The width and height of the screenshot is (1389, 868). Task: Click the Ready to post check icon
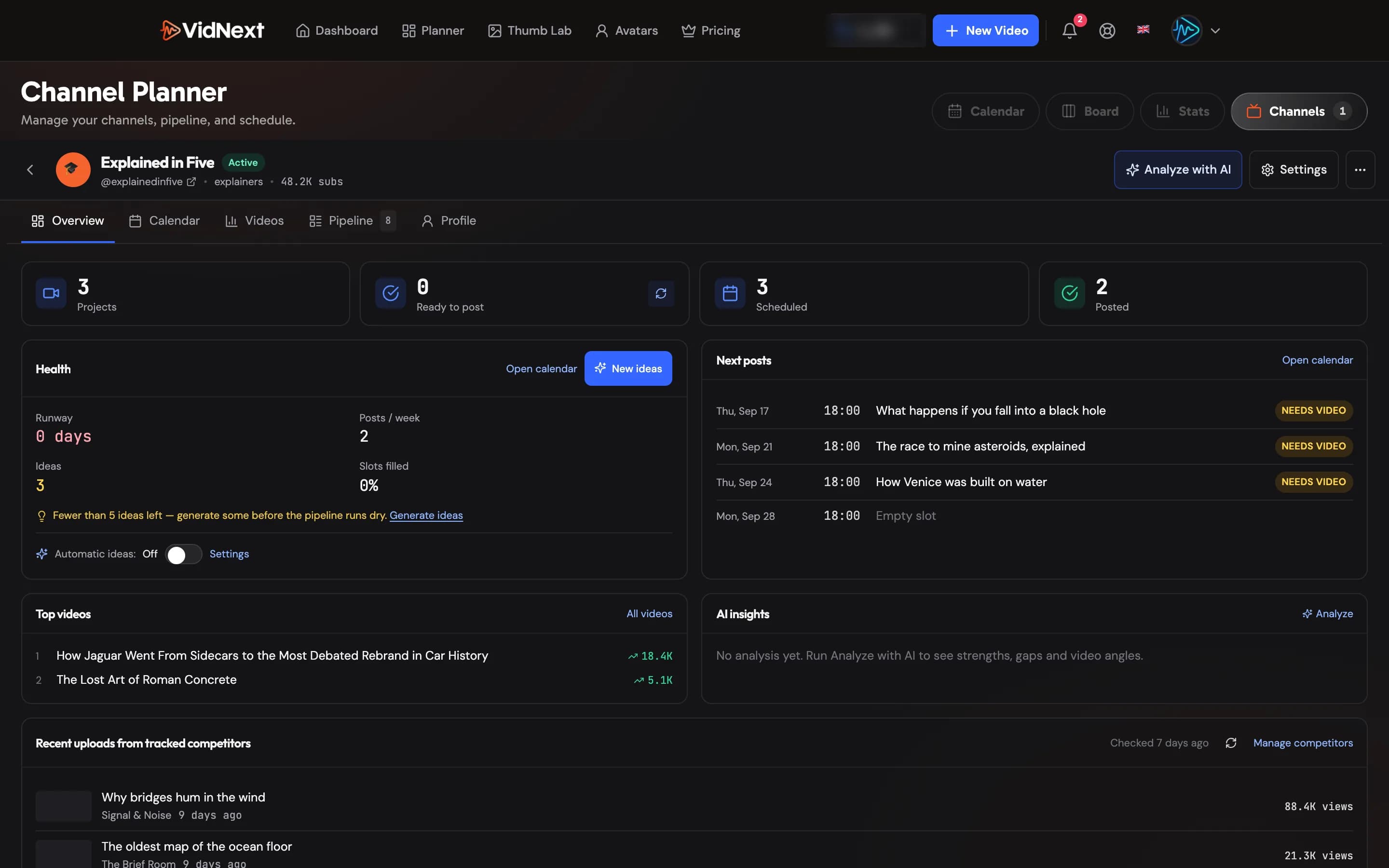click(x=390, y=293)
